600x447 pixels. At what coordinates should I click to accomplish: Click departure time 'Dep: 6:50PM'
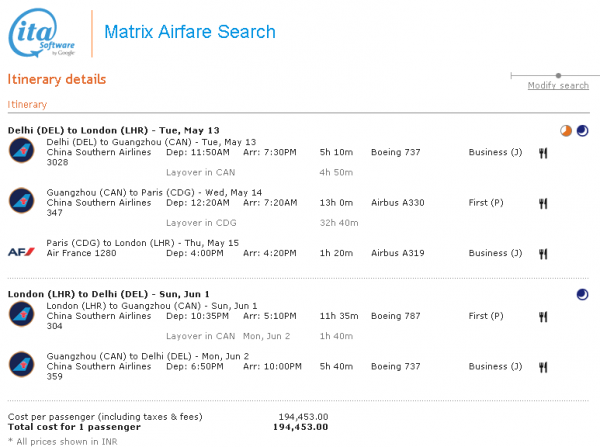[195, 367]
